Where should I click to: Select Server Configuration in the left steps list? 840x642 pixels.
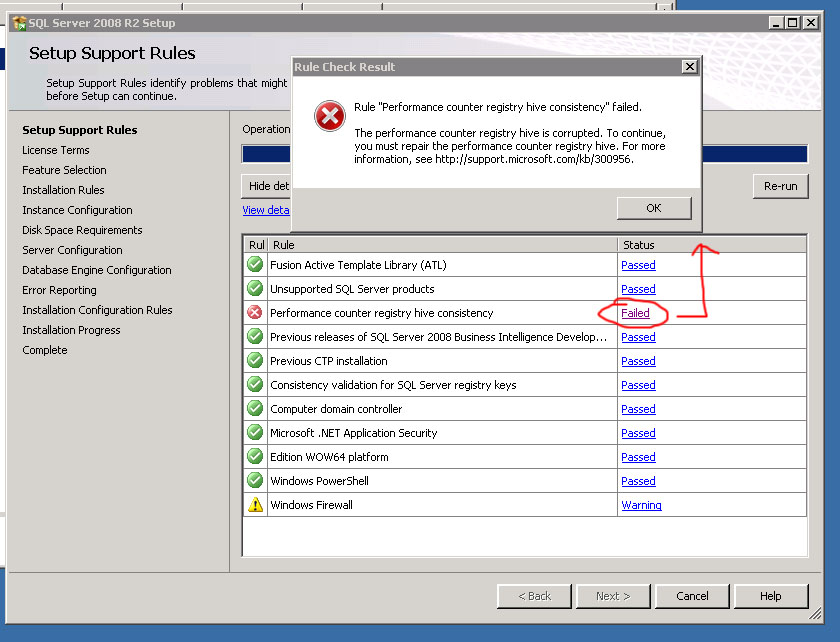pyautogui.click(x=72, y=250)
